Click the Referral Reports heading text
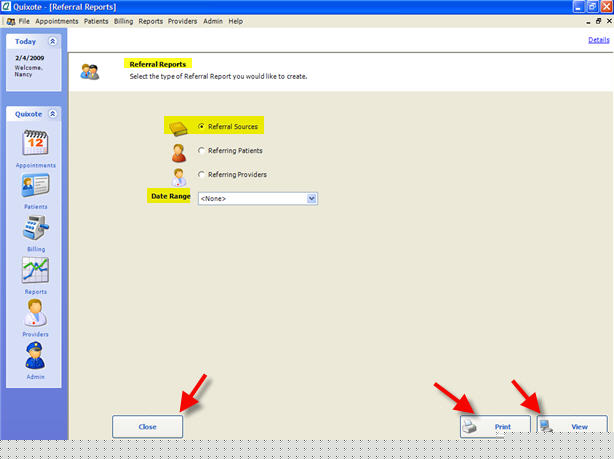 (x=158, y=64)
